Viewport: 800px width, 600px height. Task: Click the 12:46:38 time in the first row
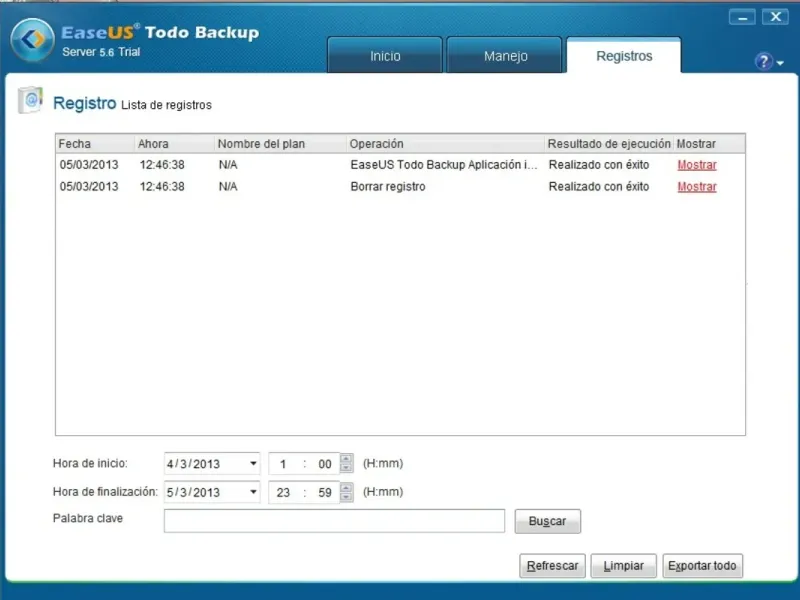(x=162, y=165)
